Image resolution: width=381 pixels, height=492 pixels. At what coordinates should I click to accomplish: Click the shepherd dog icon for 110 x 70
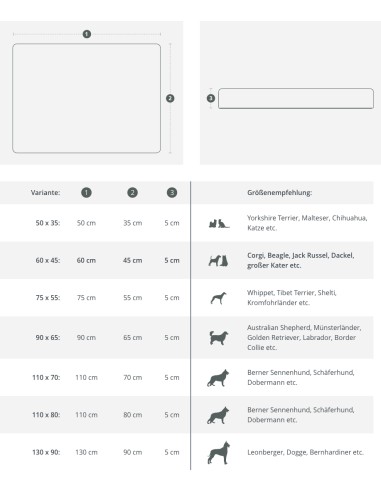coord(218,378)
